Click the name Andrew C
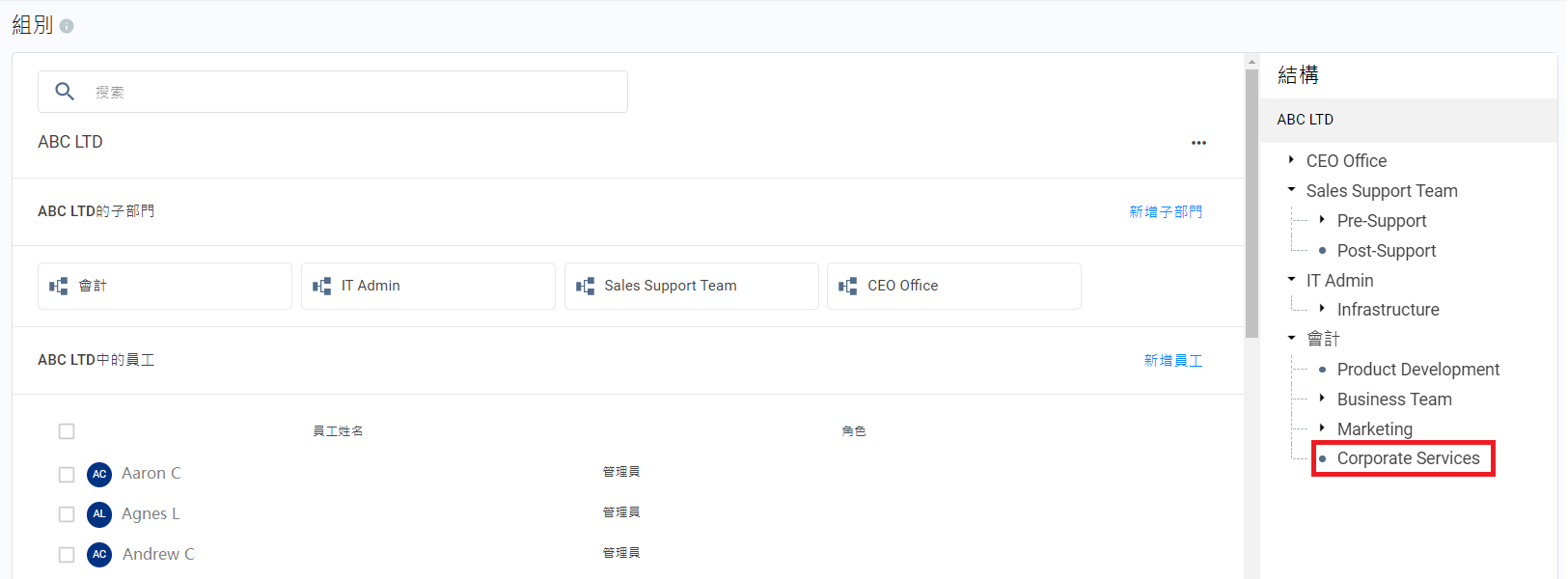This screenshot has width=1568, height=579. pos(158,554)
